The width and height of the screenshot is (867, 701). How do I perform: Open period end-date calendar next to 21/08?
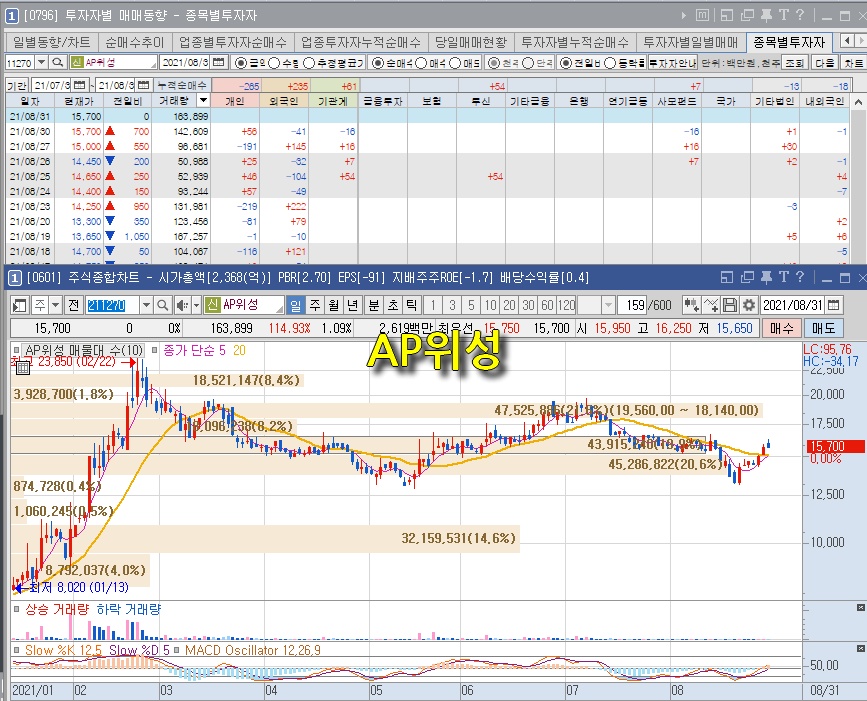coord(144,85)
